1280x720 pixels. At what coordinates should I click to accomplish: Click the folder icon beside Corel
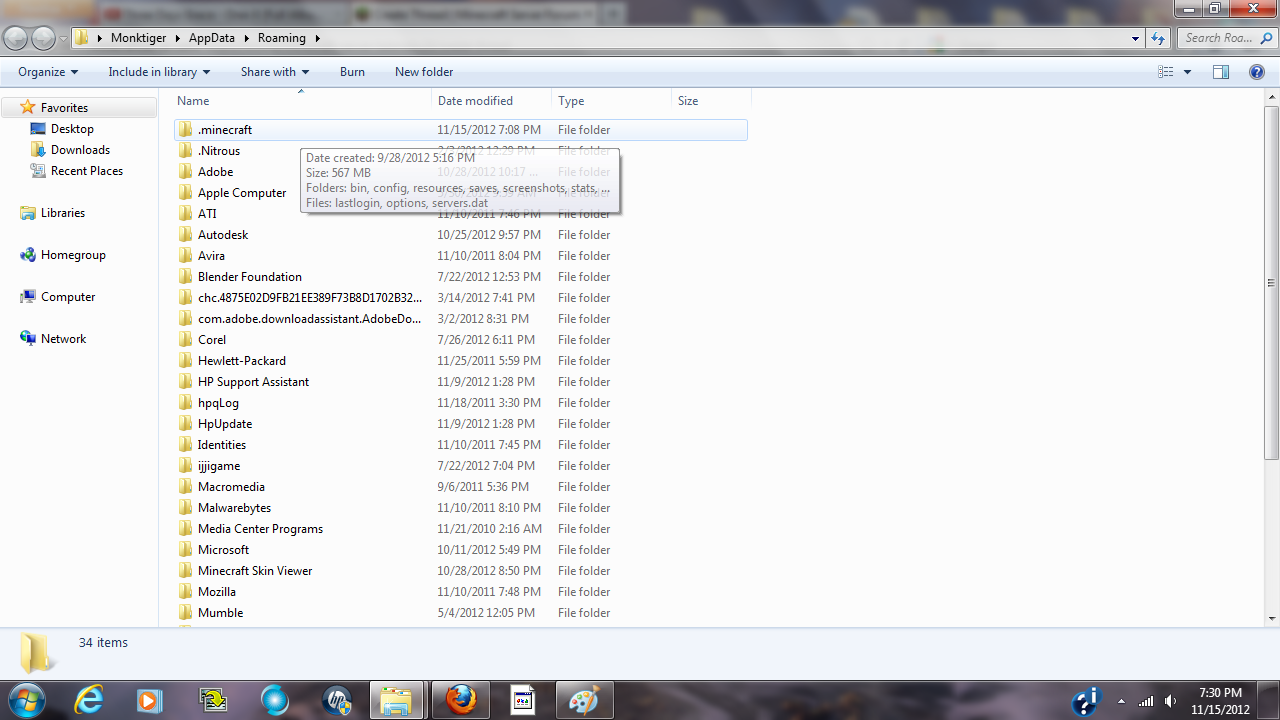(x=186, y=340)
